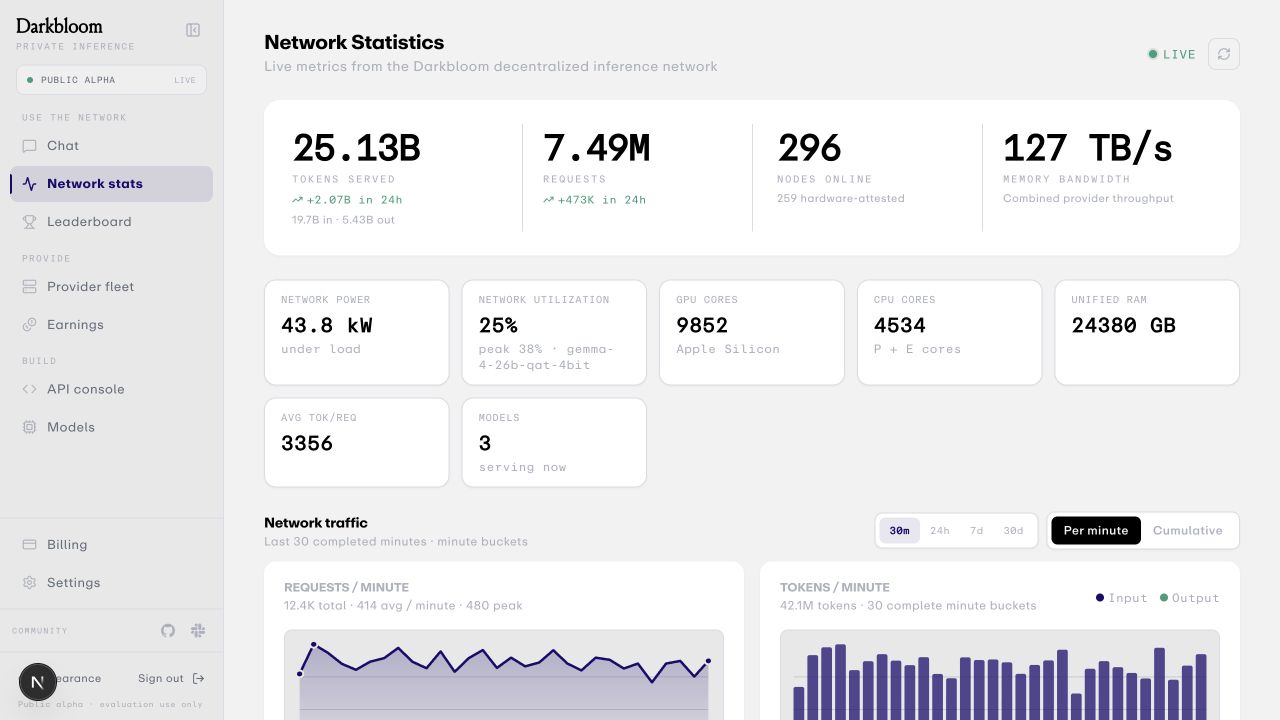The height and width of the screenshot is (720, 1280).
Task: Switch traffic range to 7d
Action: 977,531
